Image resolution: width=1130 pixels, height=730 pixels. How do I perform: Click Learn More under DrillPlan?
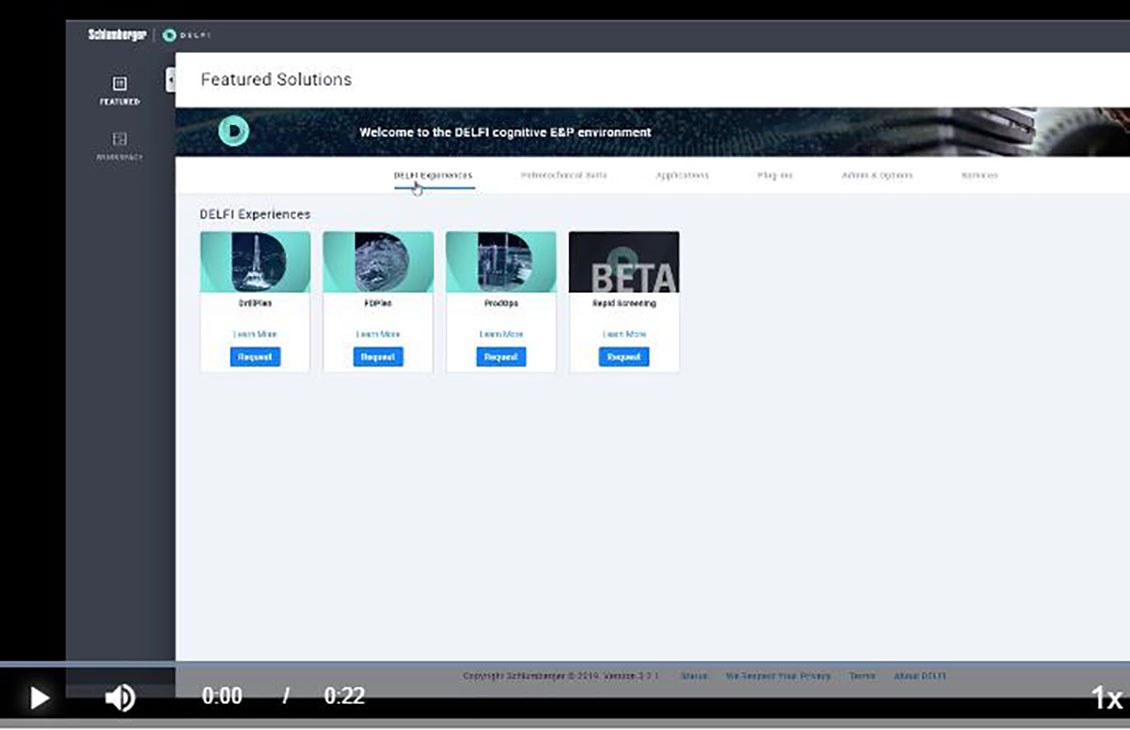click(x=255, y=334)
